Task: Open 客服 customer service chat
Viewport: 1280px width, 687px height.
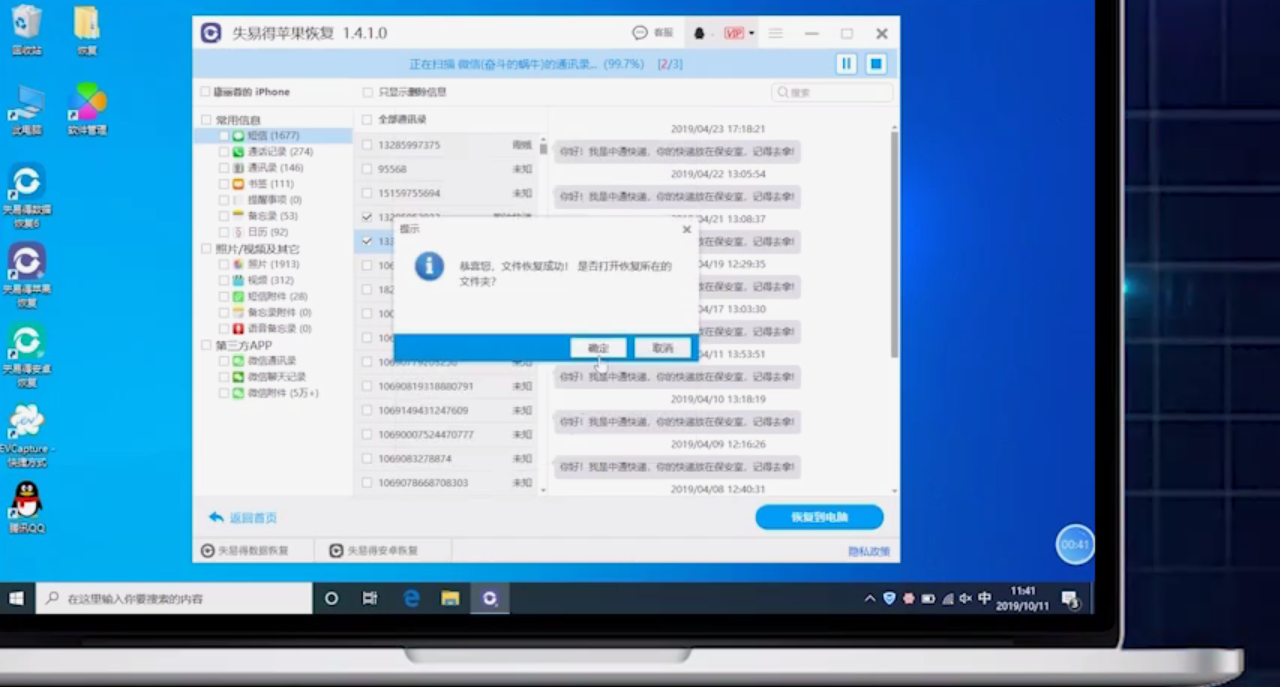Action: tap(654, 33)
